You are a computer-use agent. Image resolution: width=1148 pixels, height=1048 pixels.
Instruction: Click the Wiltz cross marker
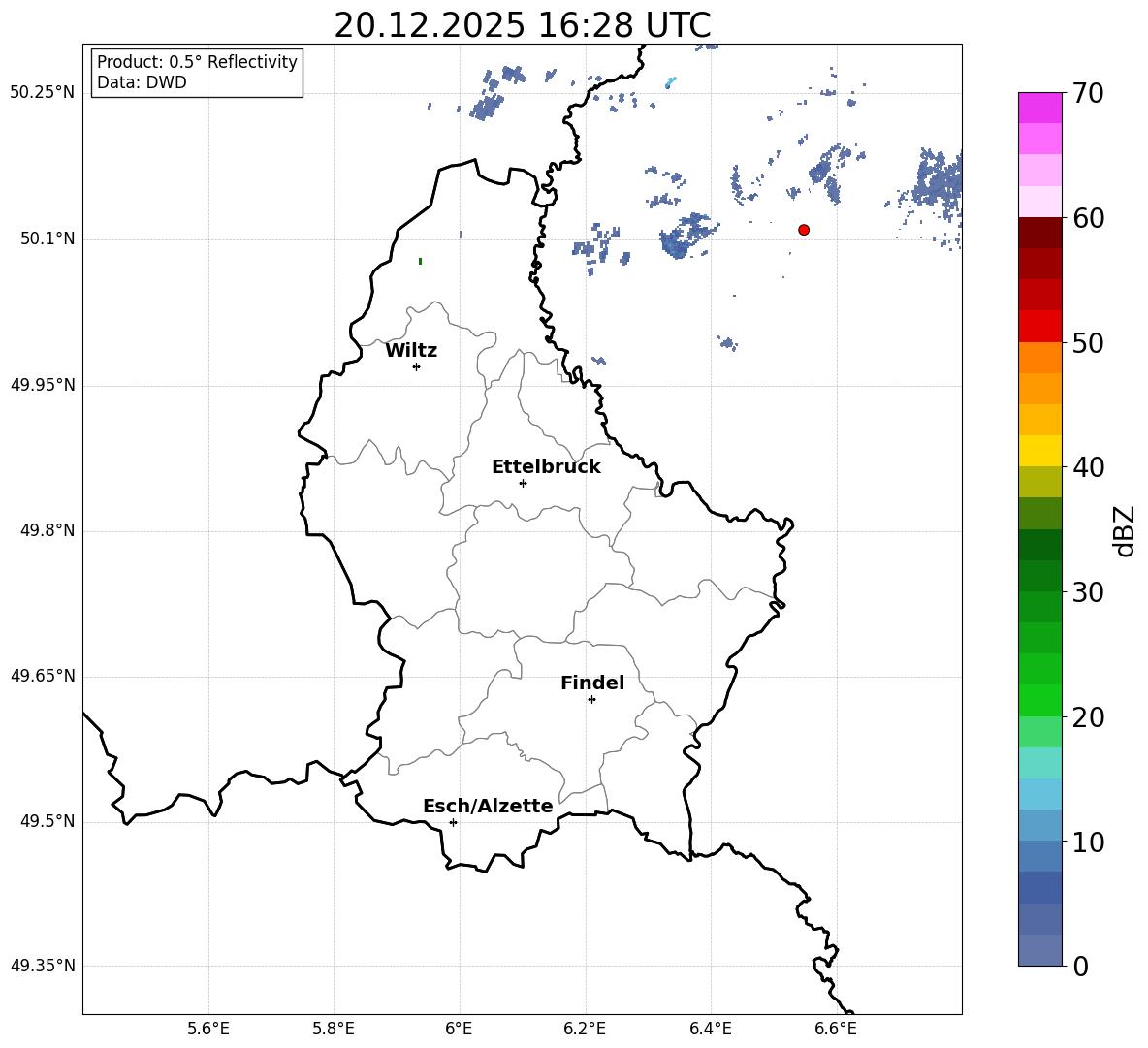click(417, 366)
